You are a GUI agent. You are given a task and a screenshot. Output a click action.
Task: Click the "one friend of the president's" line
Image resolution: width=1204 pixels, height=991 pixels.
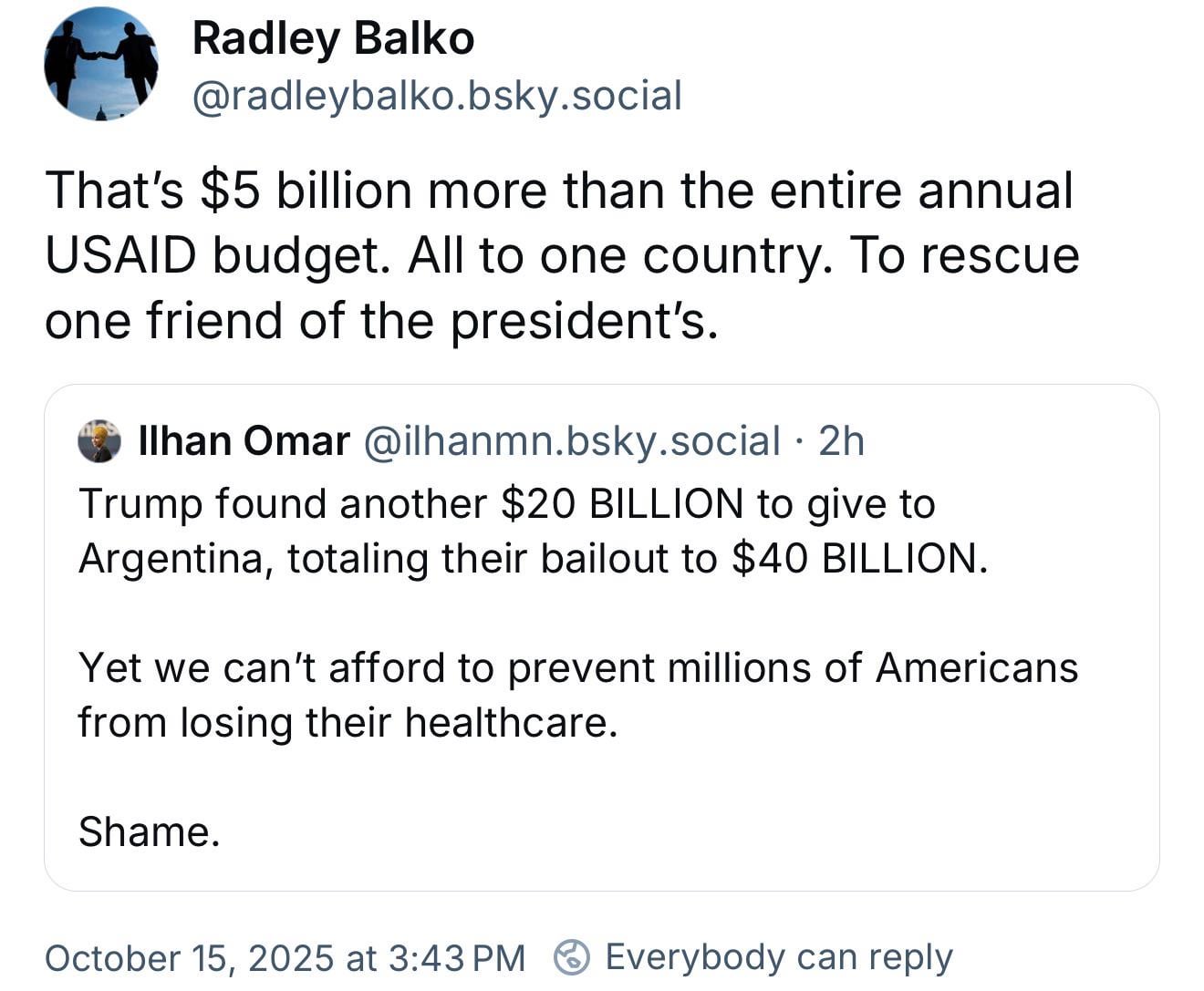pyautogui.click(x=381, y=321)
